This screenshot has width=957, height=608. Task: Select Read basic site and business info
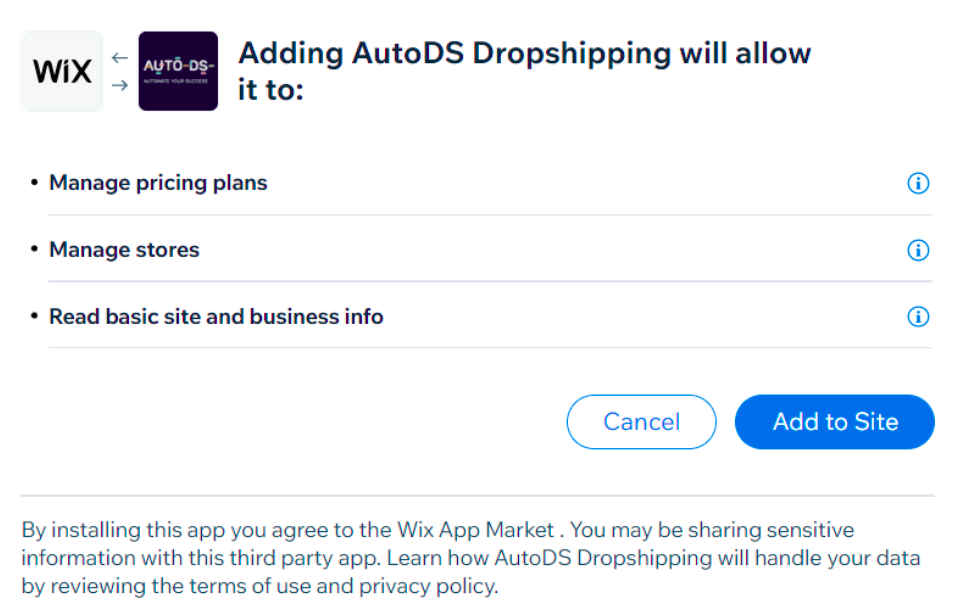(x=216, y=316)
